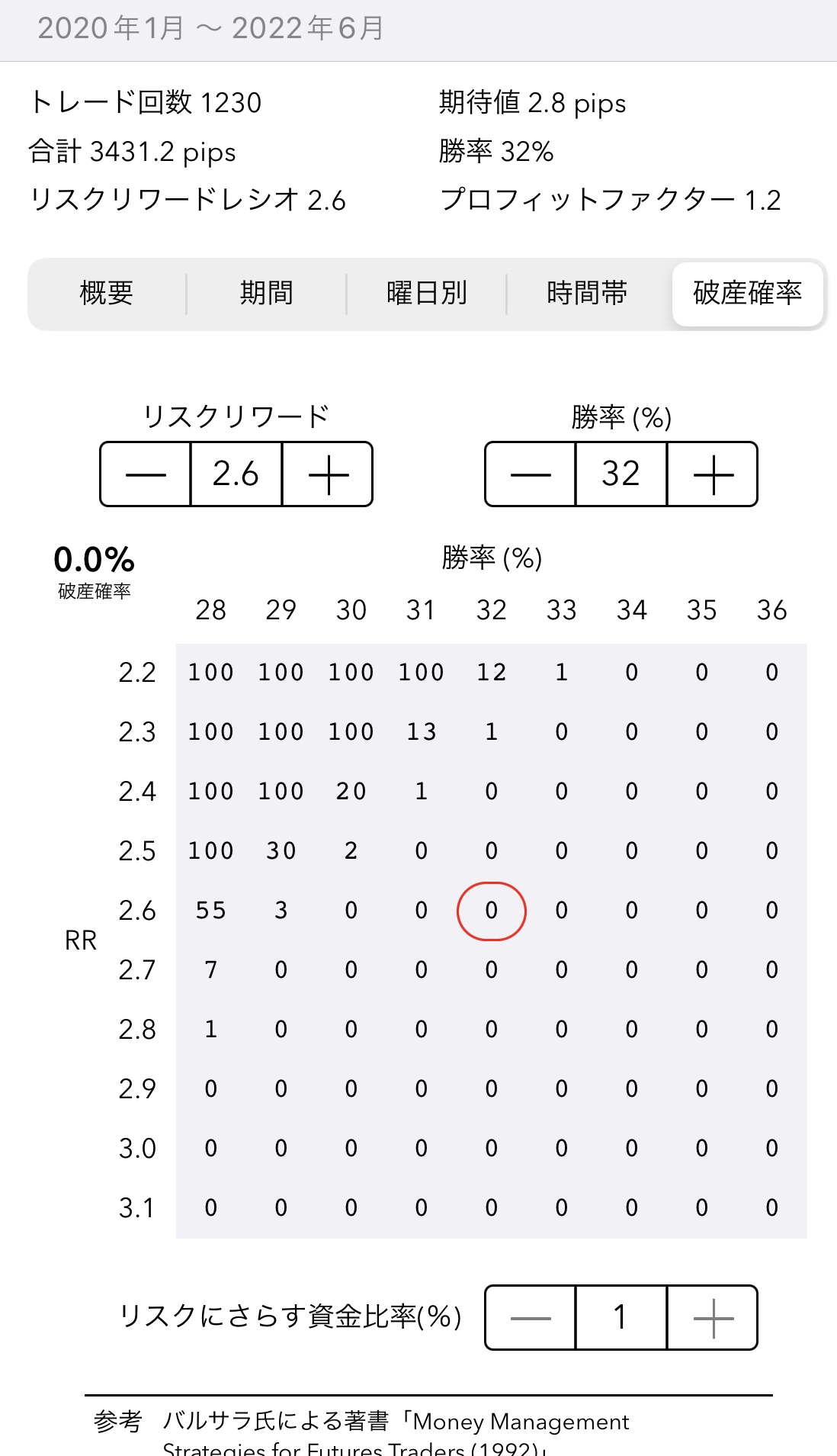The height and width of the screenshot is (1456, 837).
Task: Select the 曜日別 tab
Action: pos(426,294)
